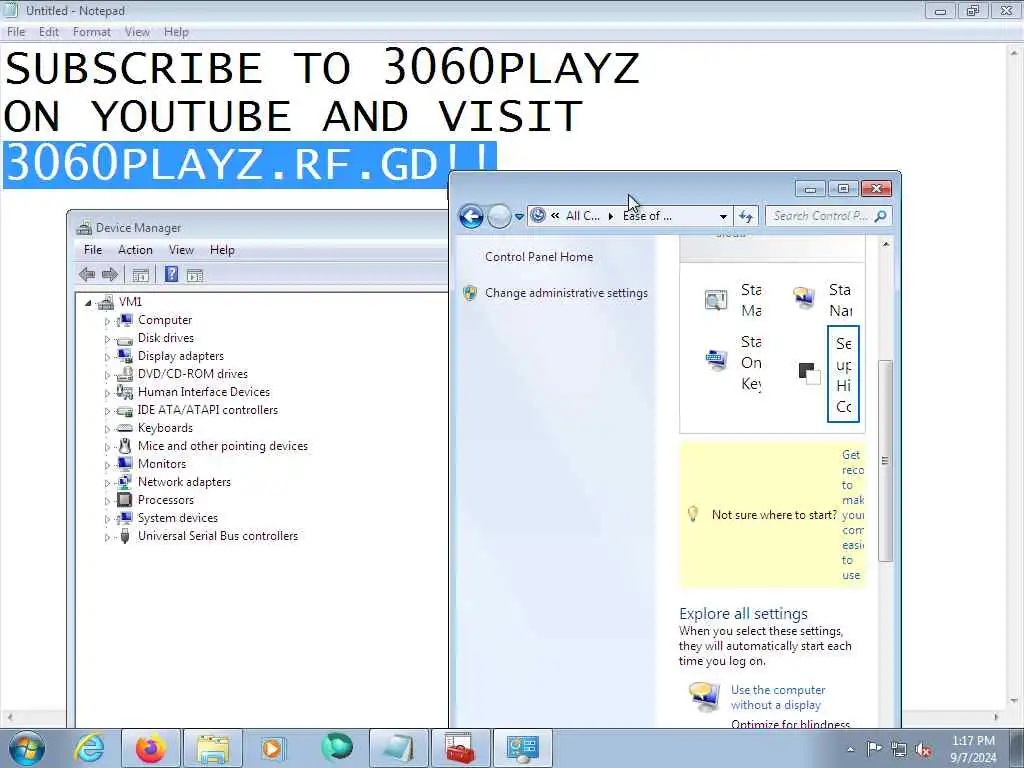The image size is (1024, 768).
Task: Open Device Manager File menu
Action: tap(93, 250)
